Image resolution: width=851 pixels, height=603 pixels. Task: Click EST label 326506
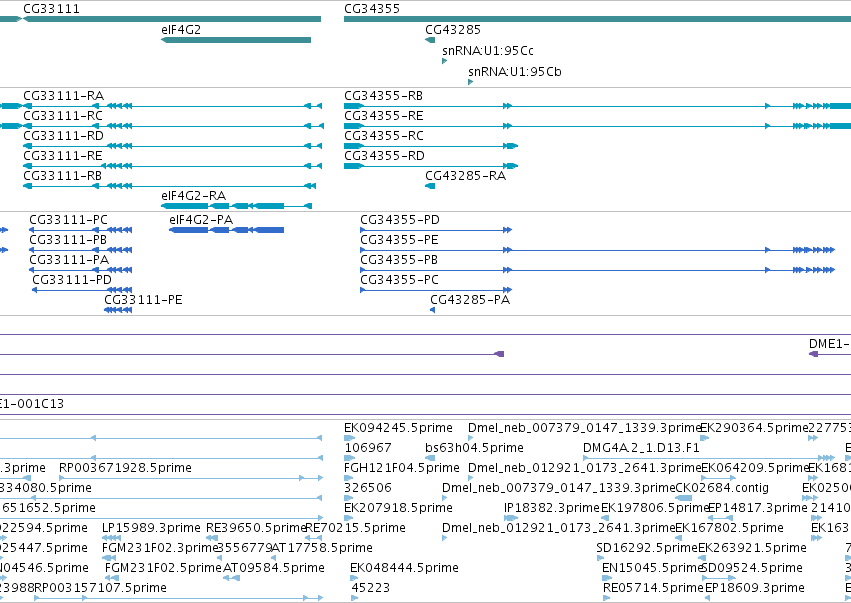[x=368, y=488]
